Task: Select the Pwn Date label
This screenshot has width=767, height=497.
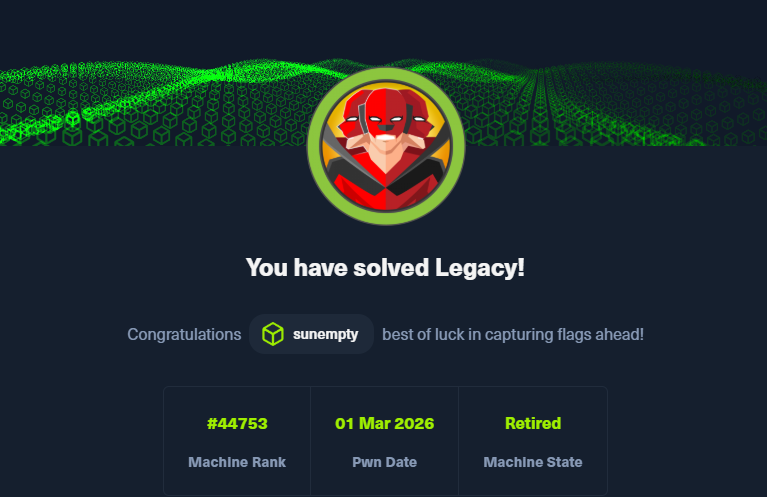Action: (384, 462)
